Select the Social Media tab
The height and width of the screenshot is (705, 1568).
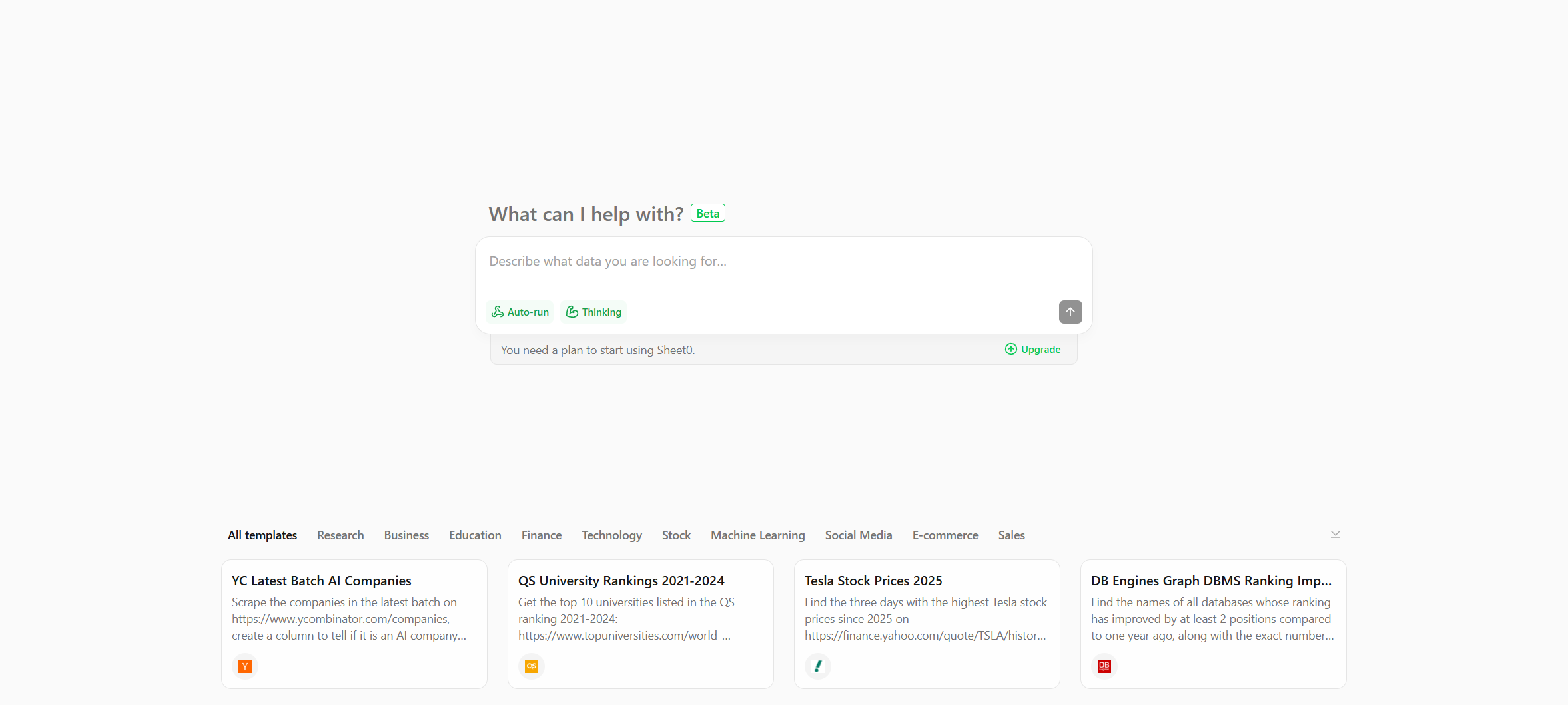859,535
